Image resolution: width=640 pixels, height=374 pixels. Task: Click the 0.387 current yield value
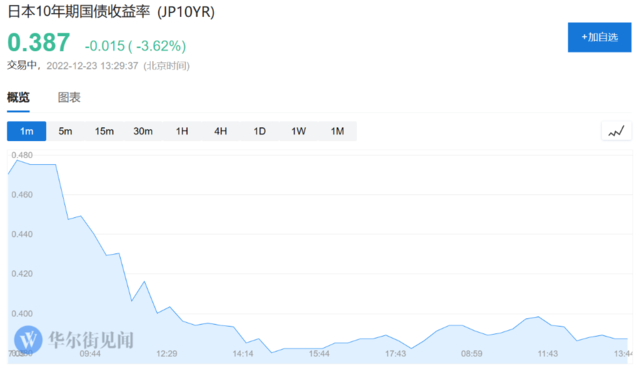click(39, 42)
